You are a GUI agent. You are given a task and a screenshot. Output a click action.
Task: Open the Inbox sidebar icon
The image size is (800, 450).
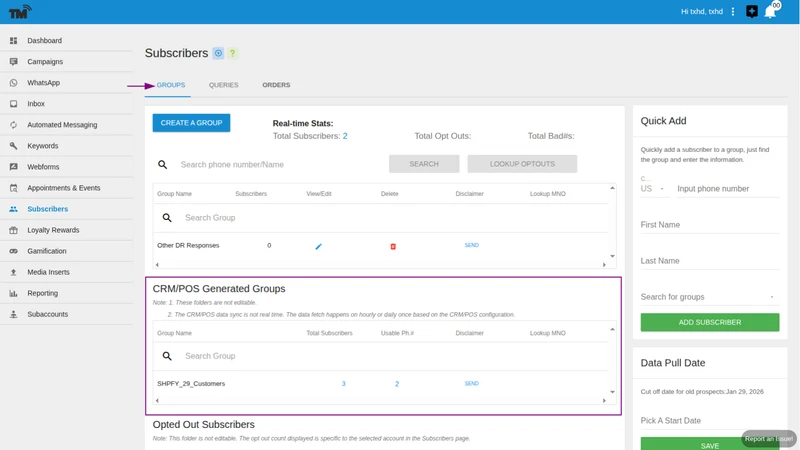[13, 104]
